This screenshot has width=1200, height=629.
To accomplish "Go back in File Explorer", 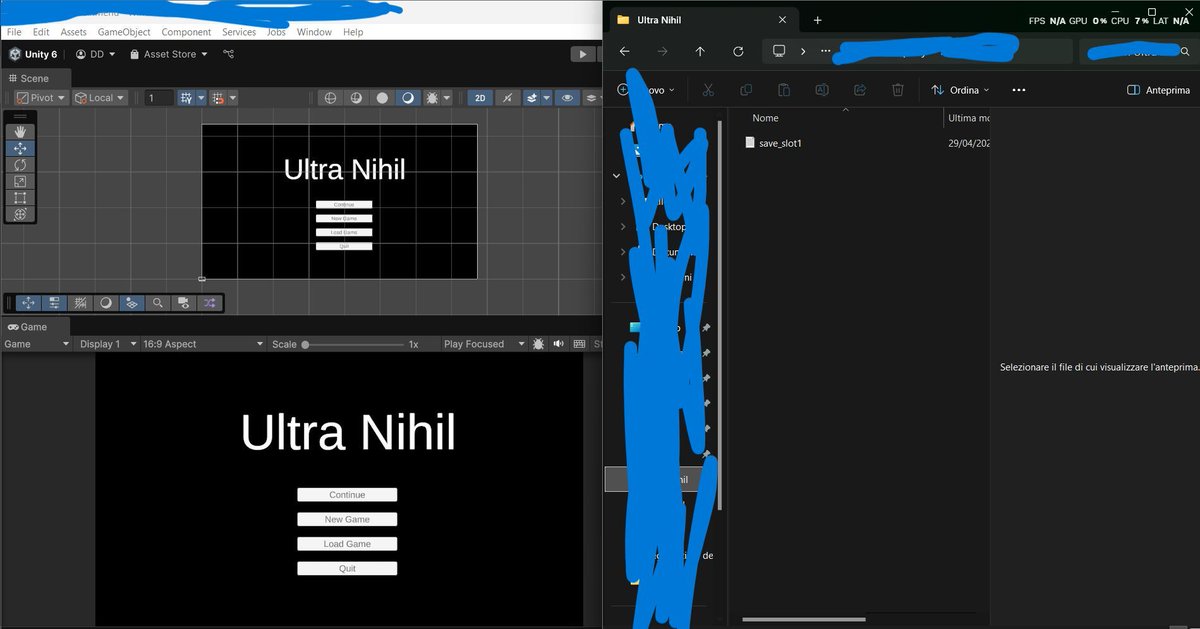I will coord(624,51).
